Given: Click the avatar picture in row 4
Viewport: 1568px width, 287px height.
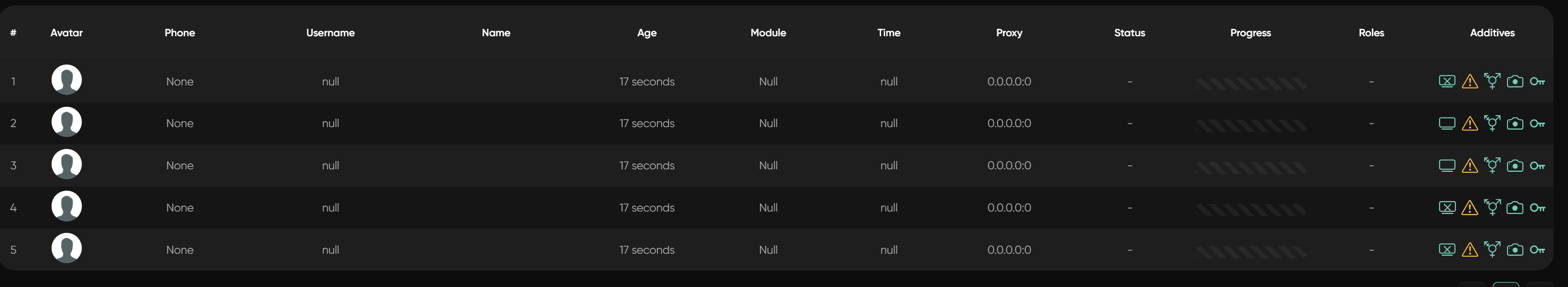Looking at the screenshot, I should [x=66, y=207].
